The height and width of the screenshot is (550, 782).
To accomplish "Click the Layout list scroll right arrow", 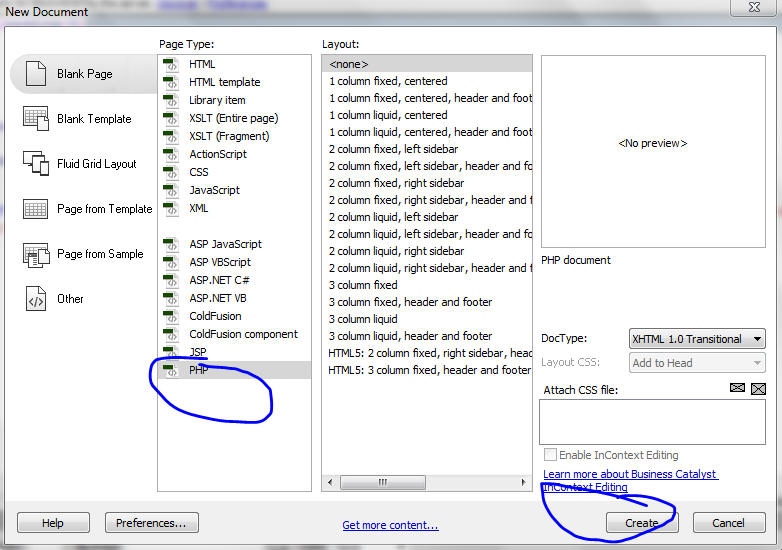I will (523, 482).
